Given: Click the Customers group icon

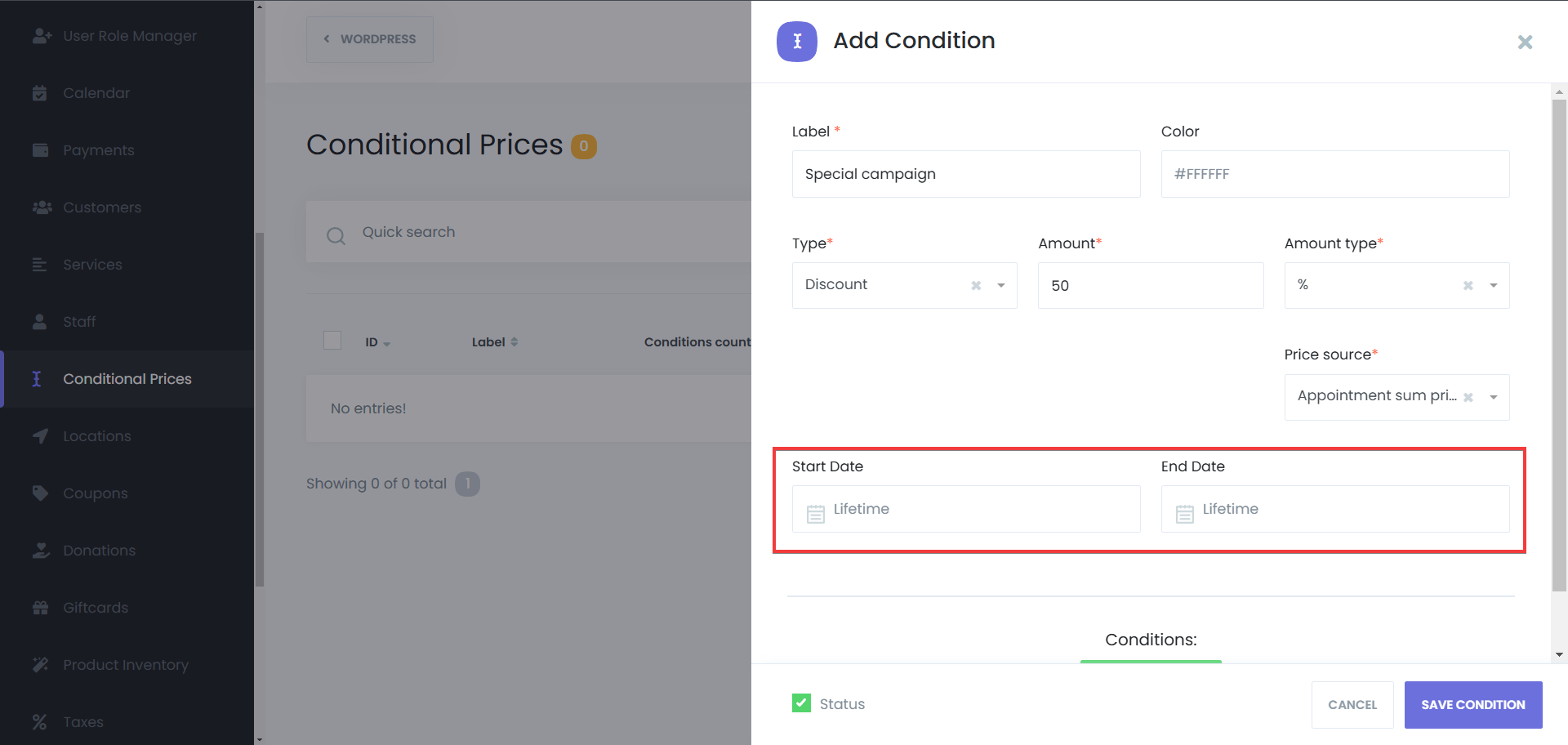Looking at the screenshot, I should (x=41, y=207).
